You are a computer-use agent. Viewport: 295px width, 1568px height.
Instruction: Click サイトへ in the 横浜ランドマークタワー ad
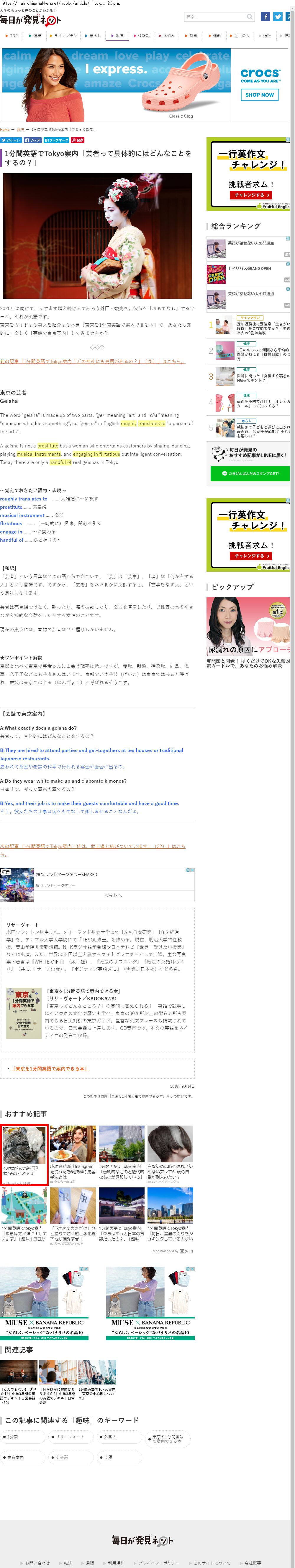point(113,895)
